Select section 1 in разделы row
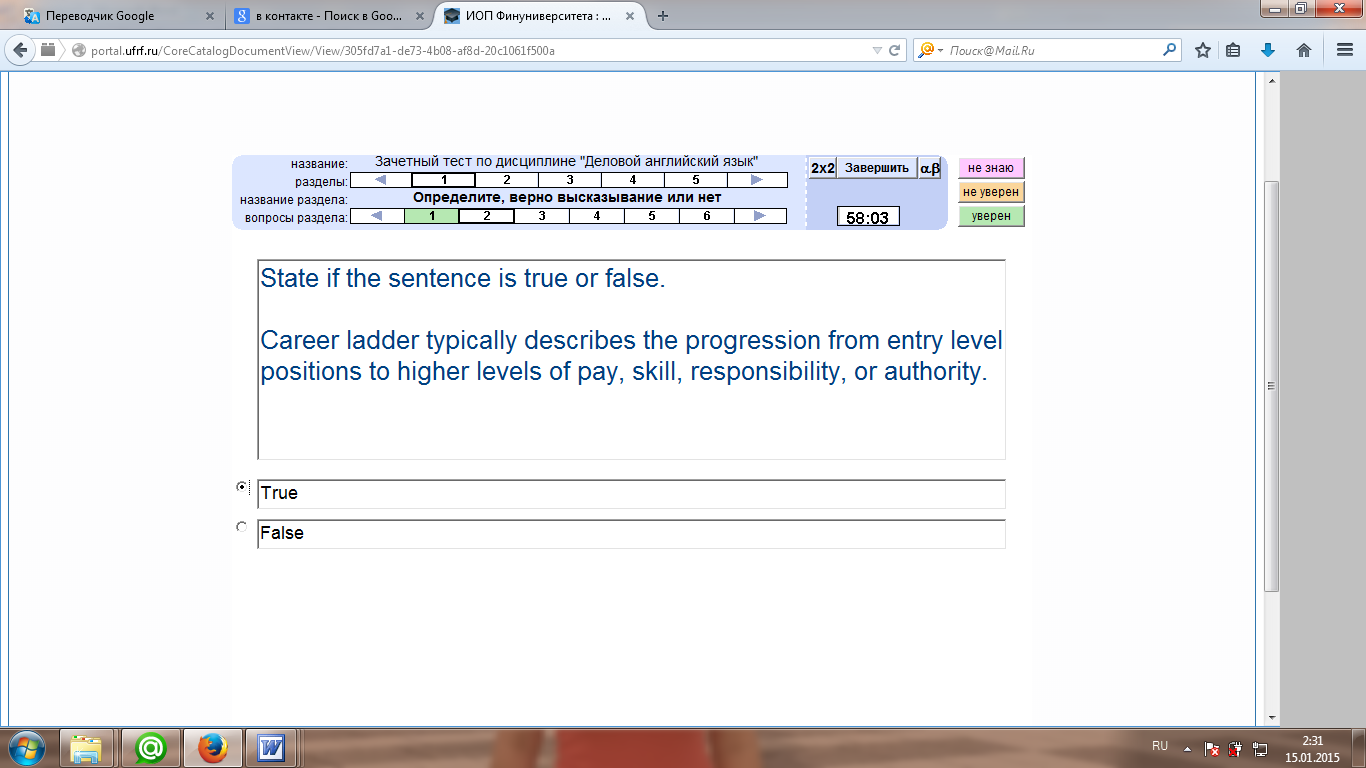The image size is (1366, 768). pyautogui.click(x=443, y=180)
